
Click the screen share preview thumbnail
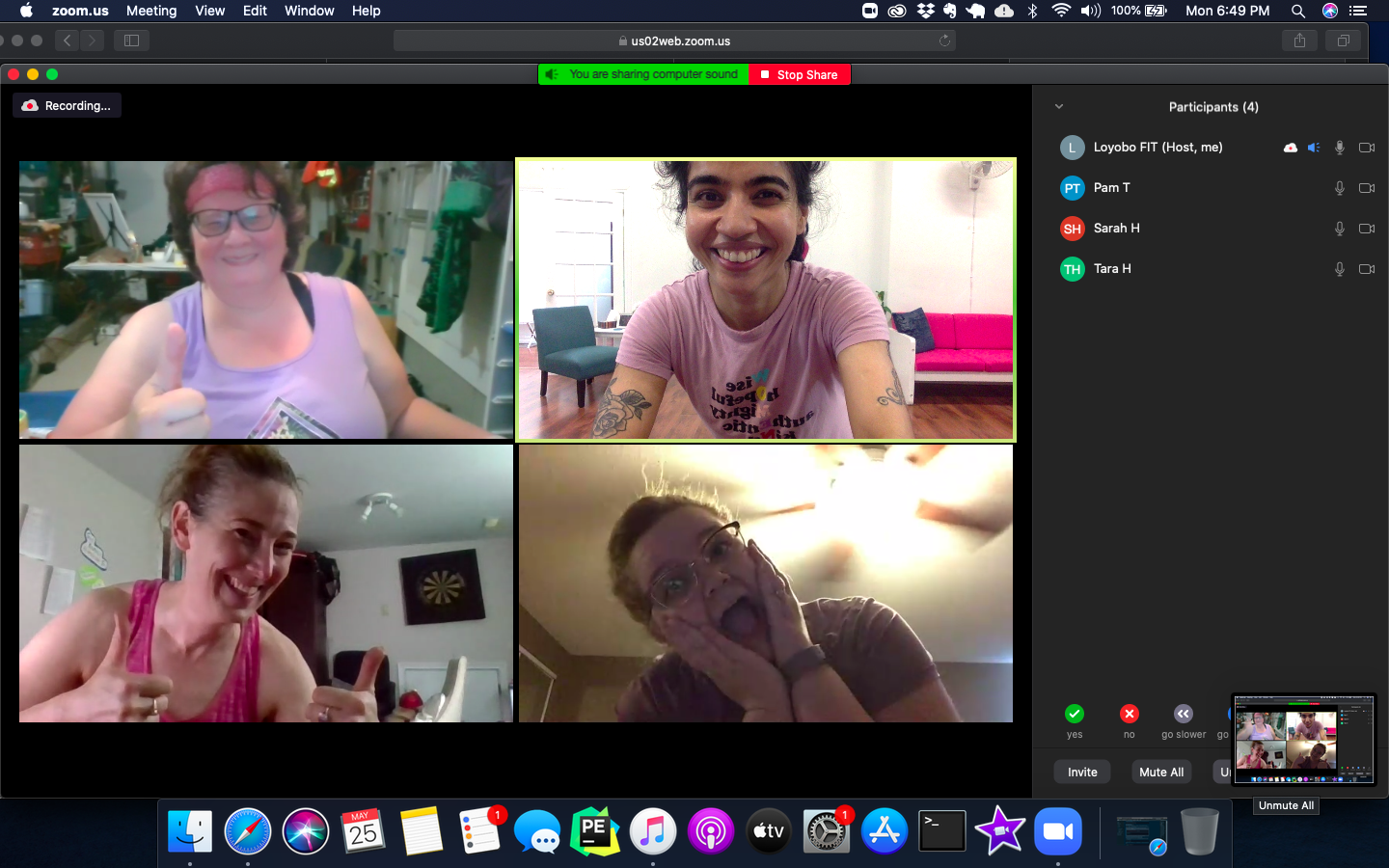coord(1303,740)
